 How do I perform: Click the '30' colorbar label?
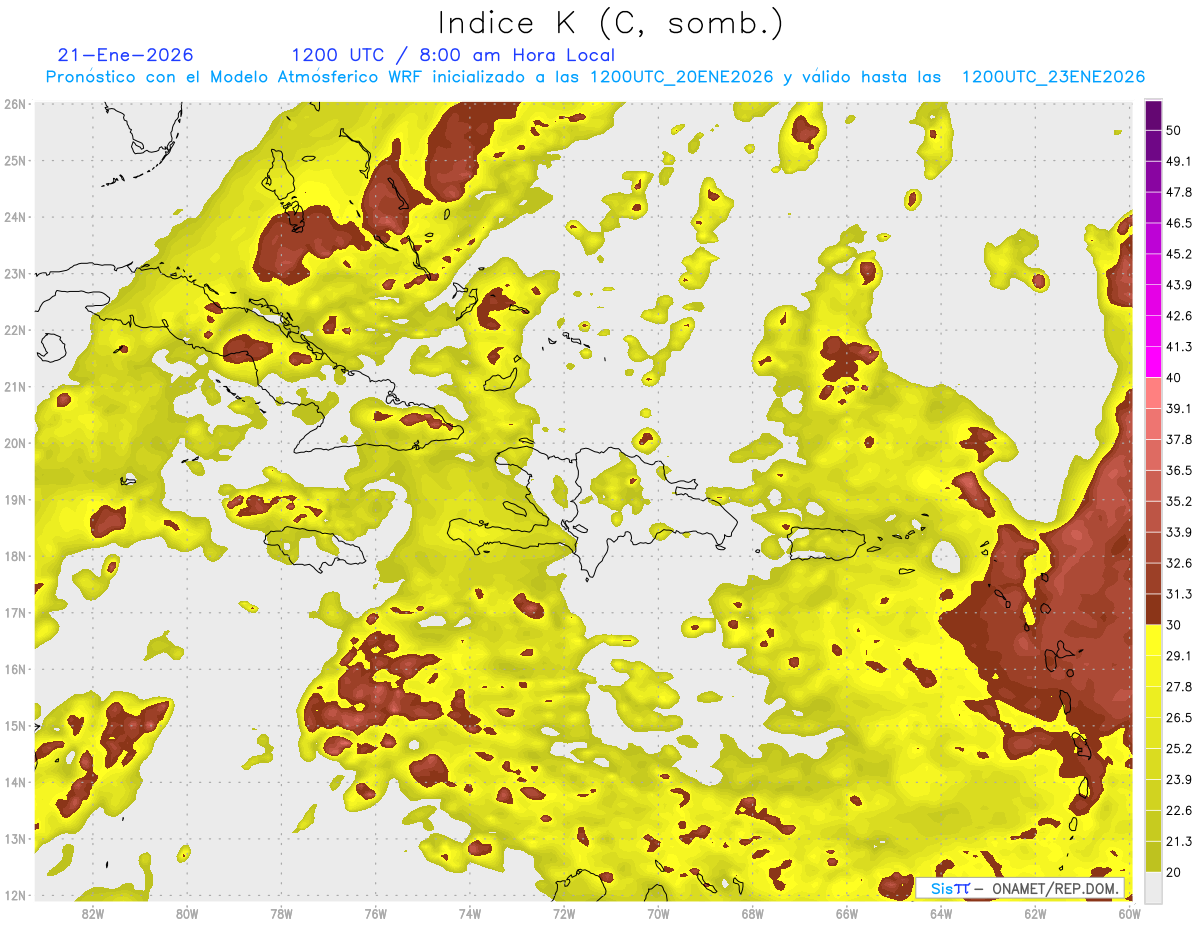(x=1176, y=625)
